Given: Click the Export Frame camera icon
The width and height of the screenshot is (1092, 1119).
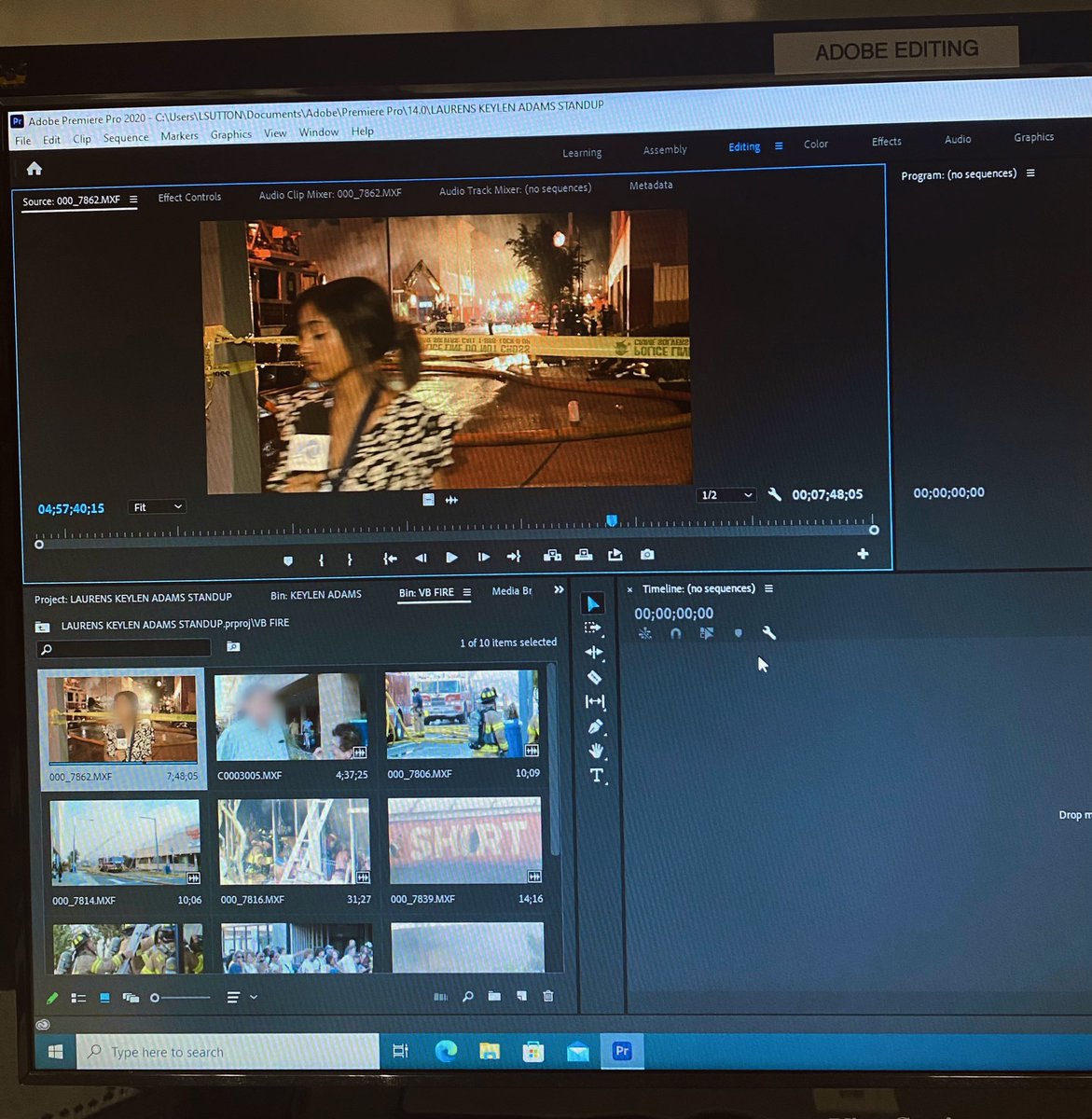Looking at the screenshot, I should click(647, 556).
